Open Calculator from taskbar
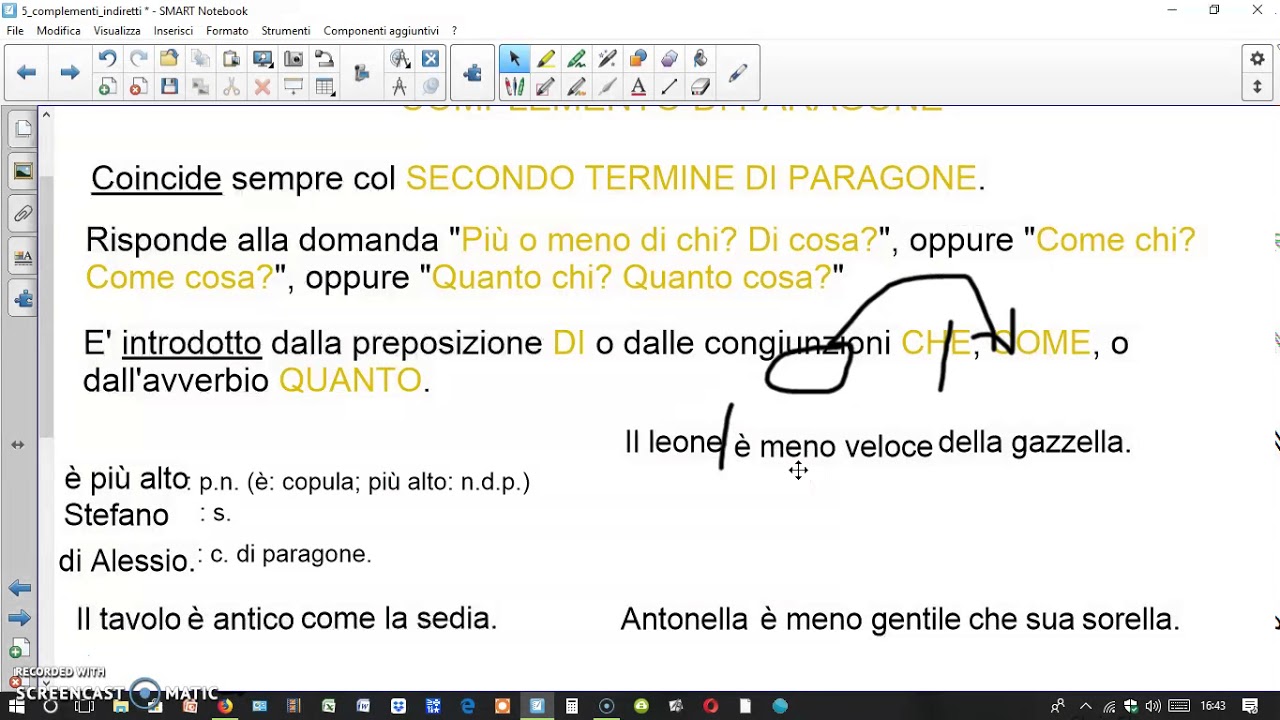1280x720 pixels. click(x=572, y=706)
